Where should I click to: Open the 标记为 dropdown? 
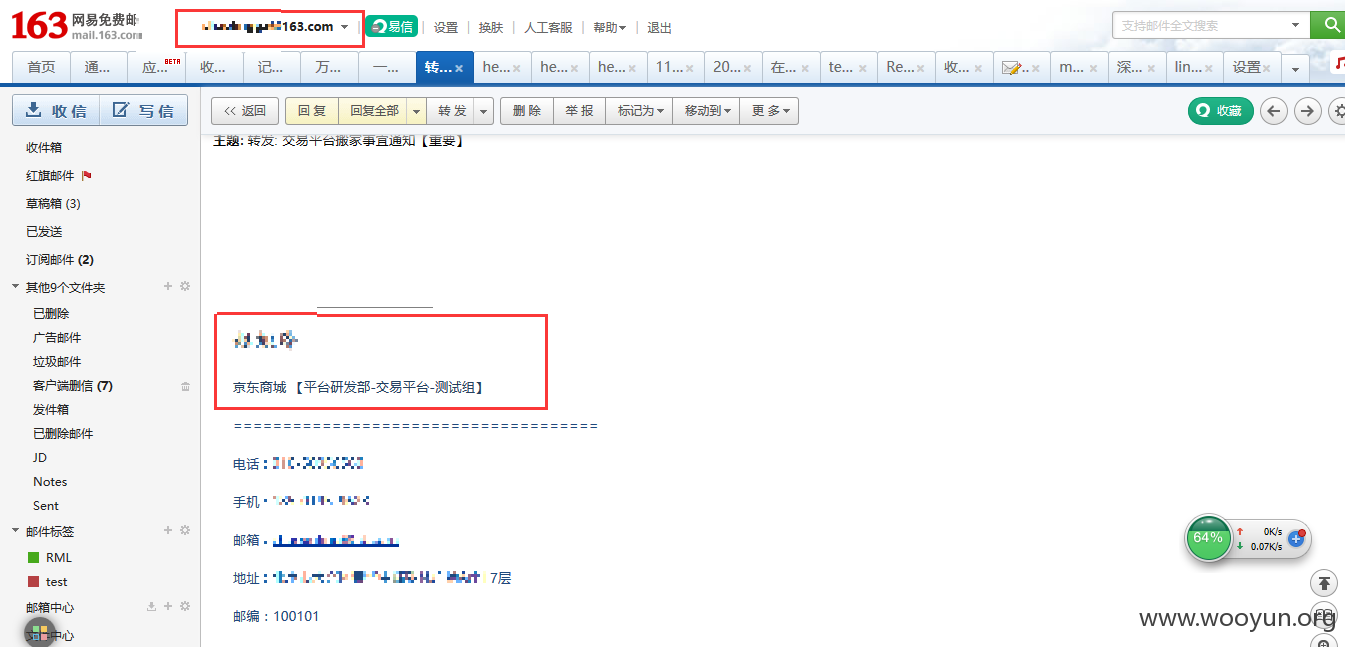click(x=640, y=111)
